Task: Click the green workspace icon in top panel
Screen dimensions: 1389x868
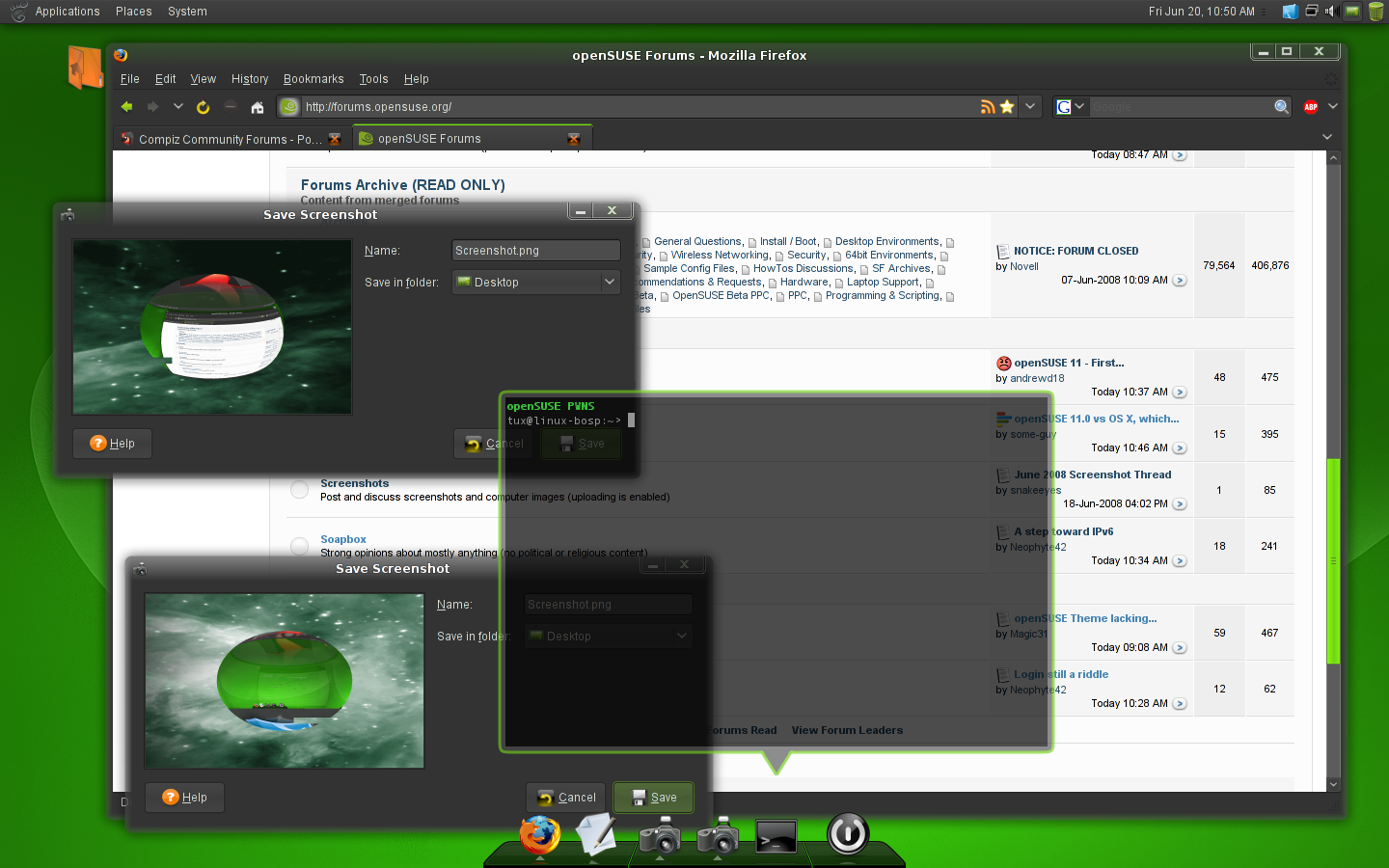Action: pyautogui.click(x=1352, y=12)
